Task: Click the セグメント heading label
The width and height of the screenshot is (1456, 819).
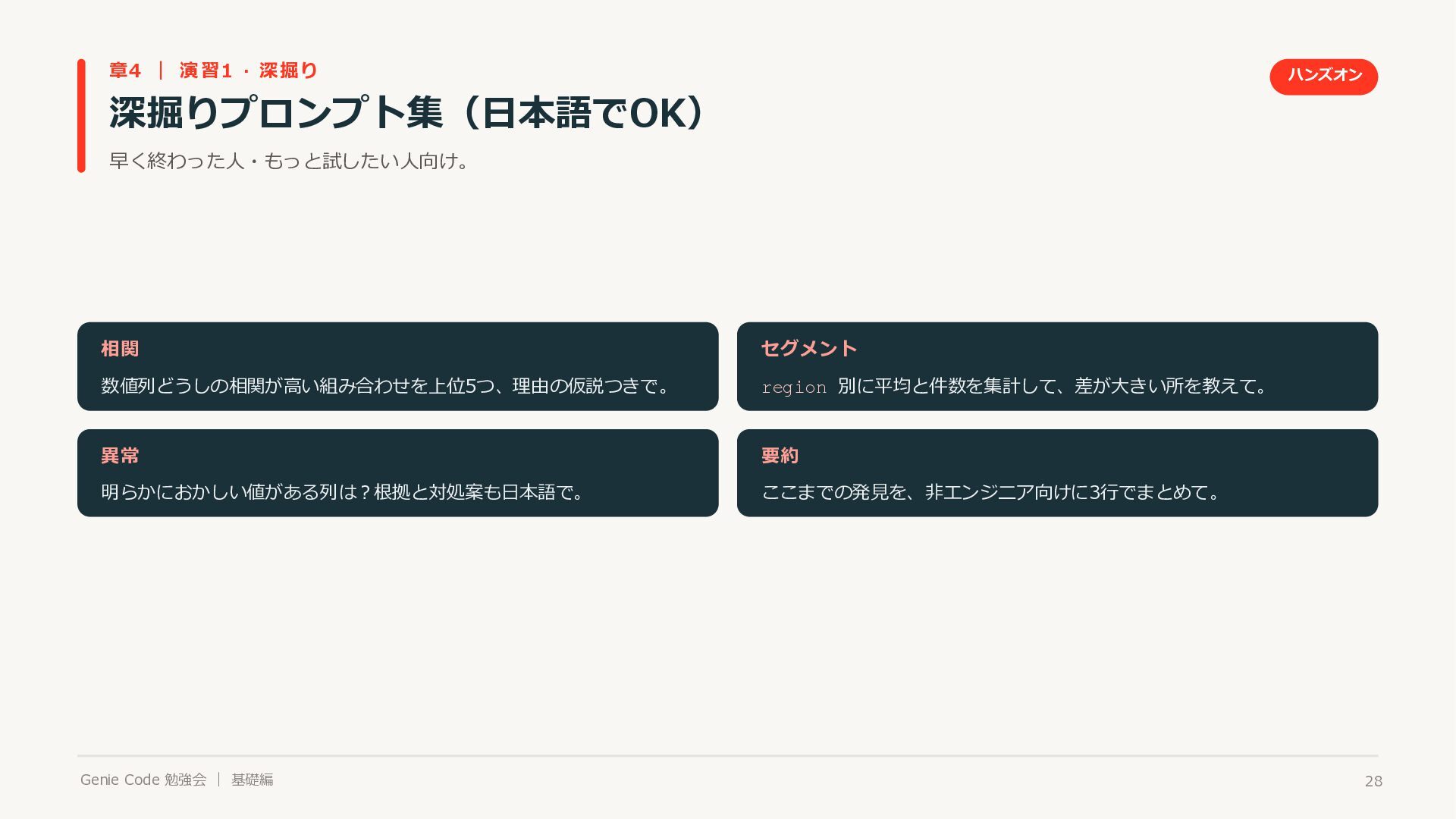Action: 809,348
